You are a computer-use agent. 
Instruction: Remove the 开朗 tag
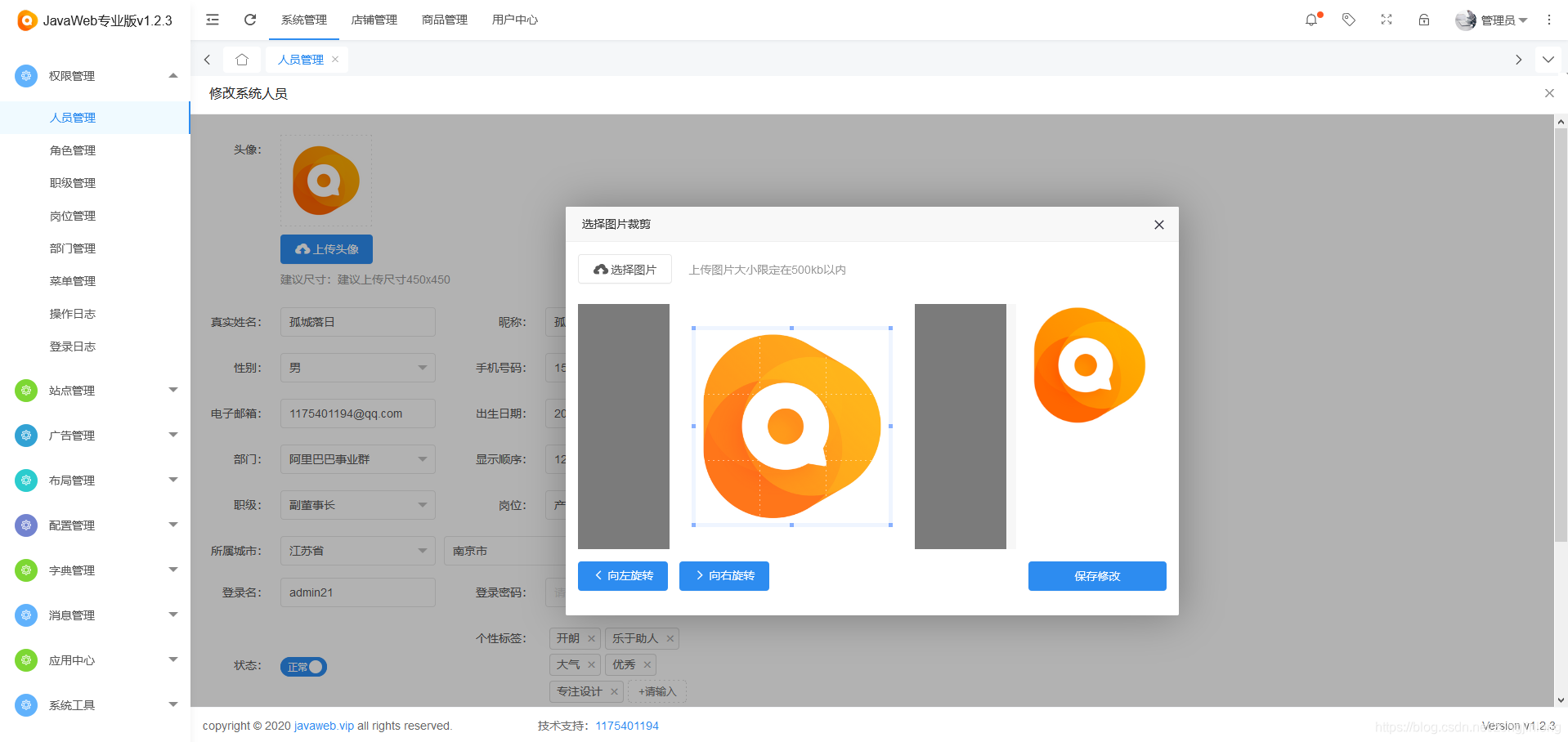pyautogui.click(x=591, y=638)
